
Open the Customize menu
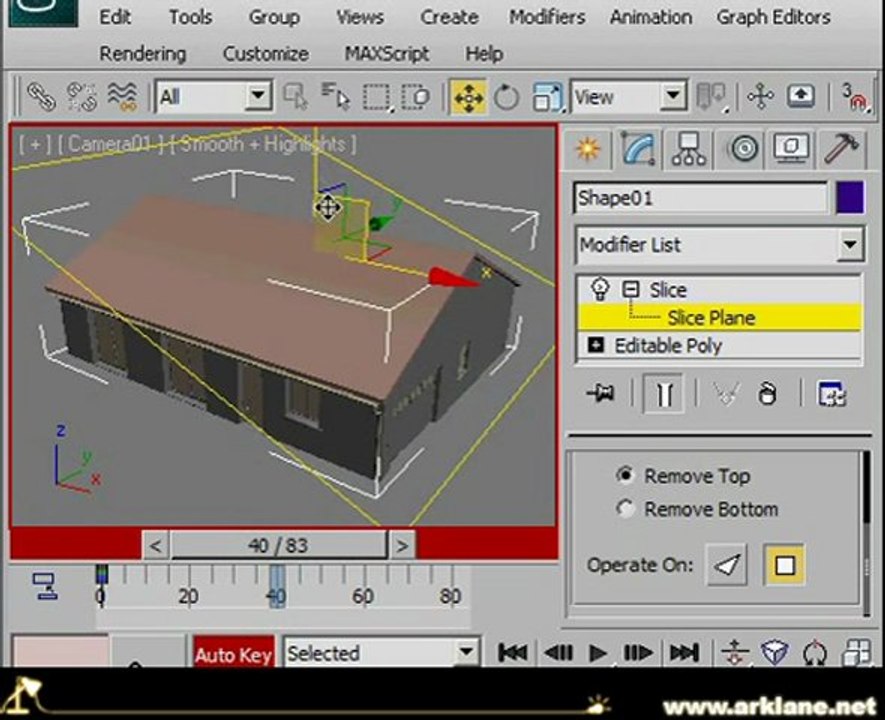266,54
